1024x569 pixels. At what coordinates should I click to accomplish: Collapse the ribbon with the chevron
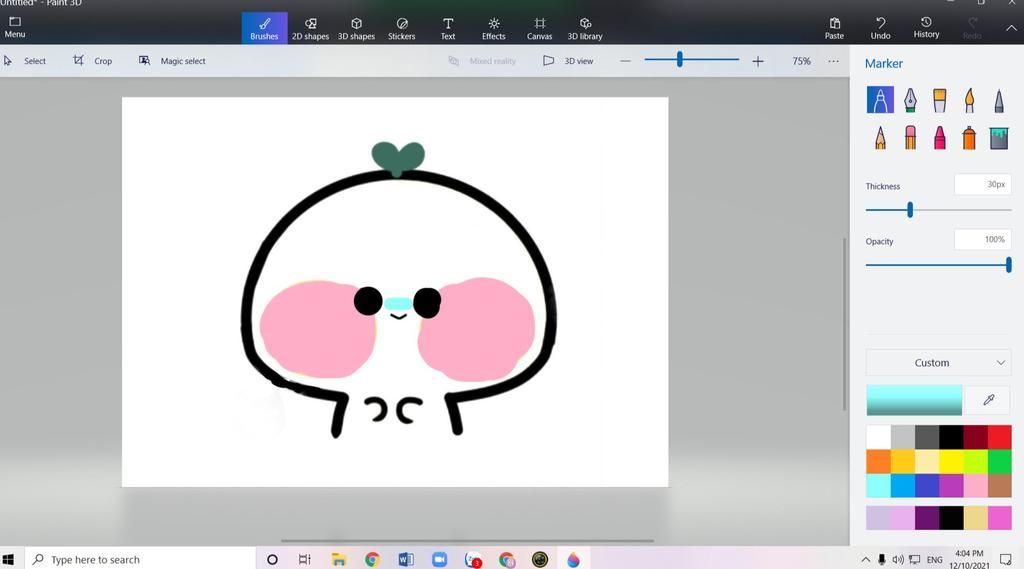[x=1011, y=28]
